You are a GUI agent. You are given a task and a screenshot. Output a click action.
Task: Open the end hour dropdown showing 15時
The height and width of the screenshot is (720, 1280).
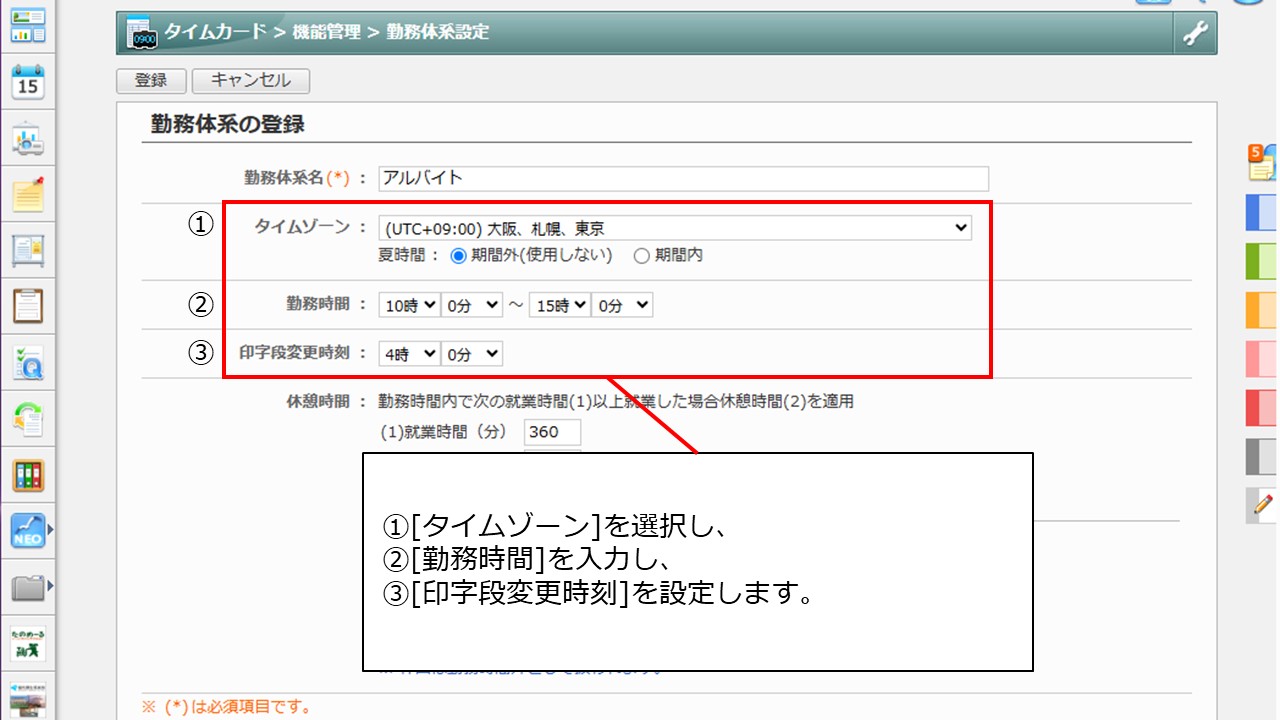(x=559, y=305)
